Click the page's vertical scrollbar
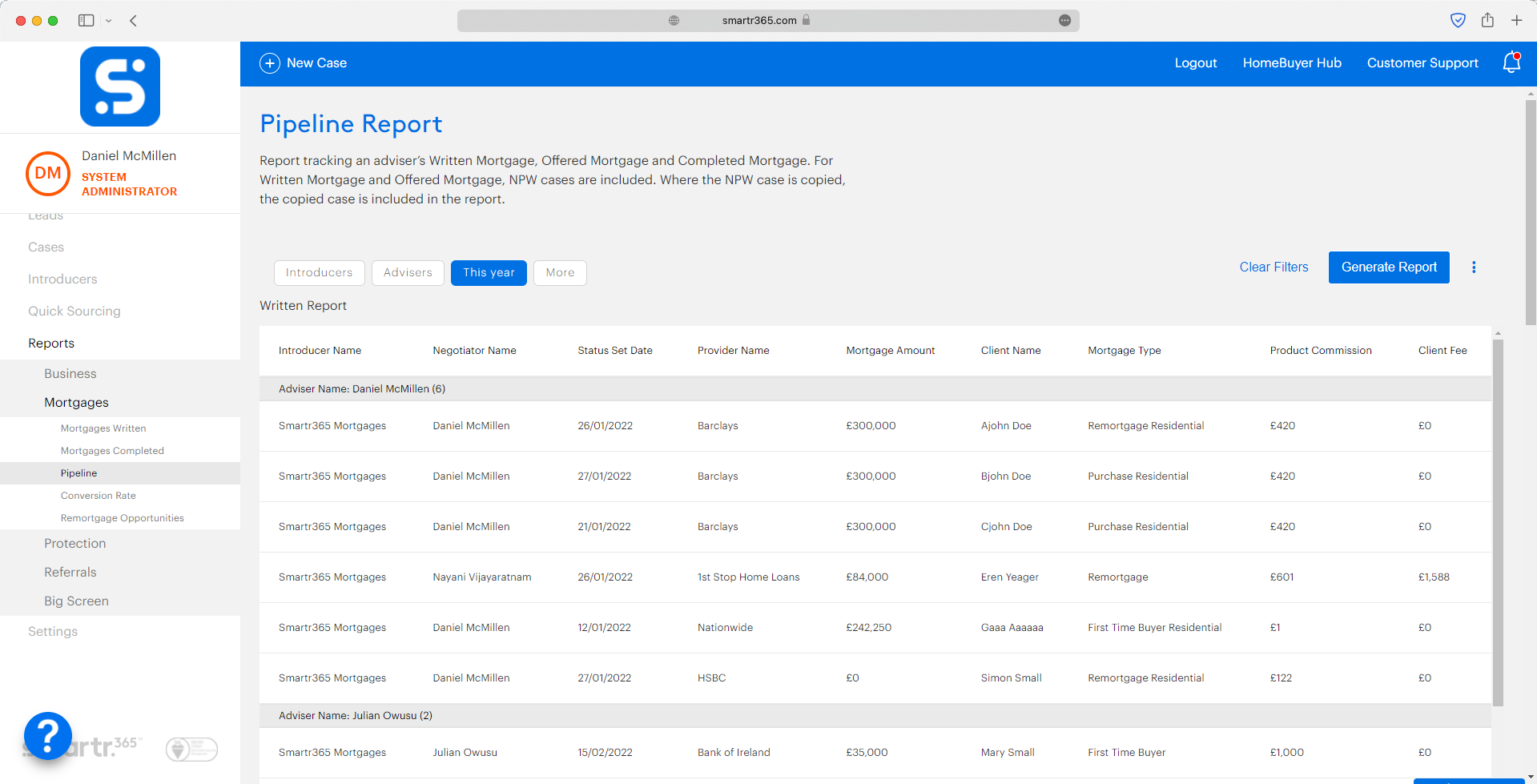This screenshot has height=784, width=1537. tap(1531, 212)
